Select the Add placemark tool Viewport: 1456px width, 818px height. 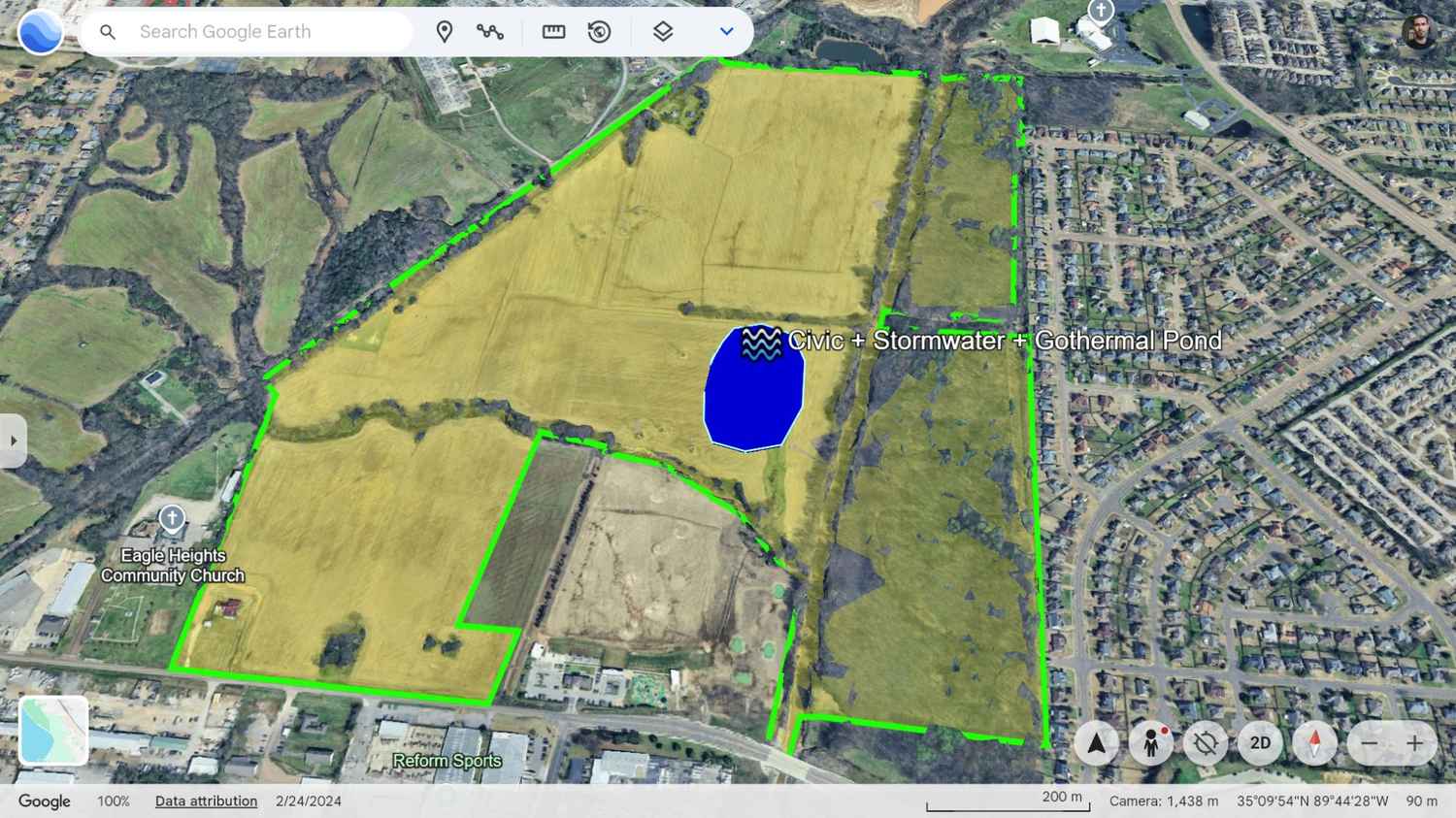445,32
